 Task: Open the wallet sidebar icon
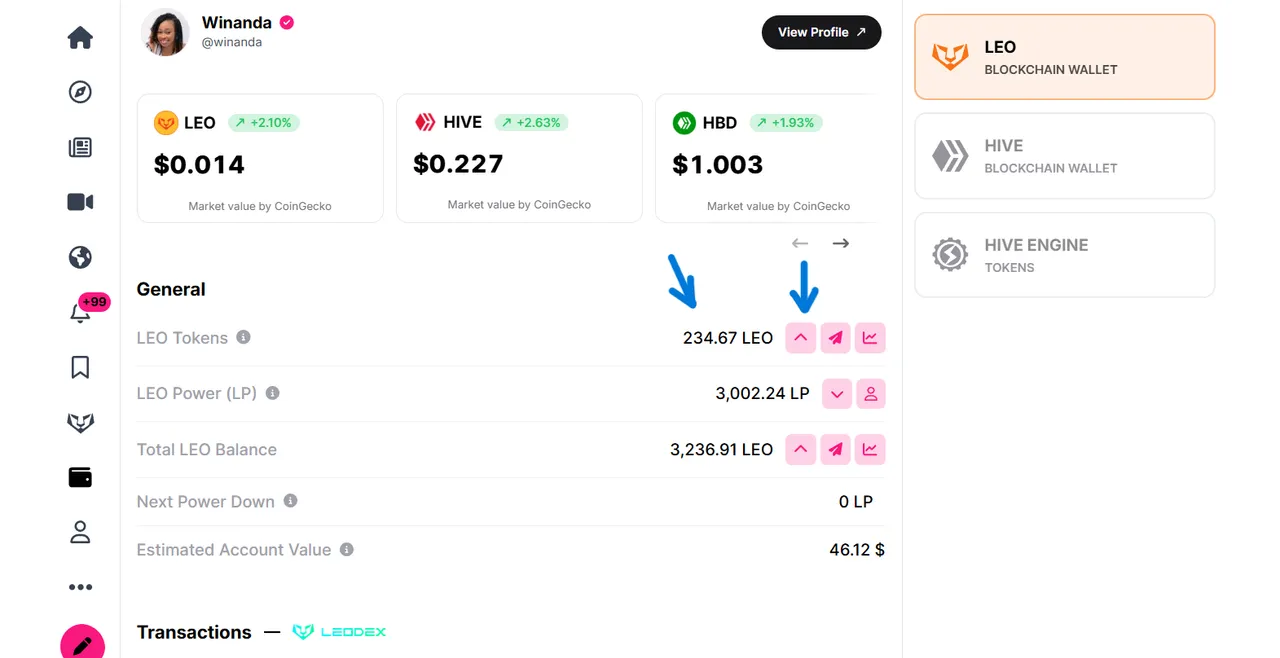point(80,477)
